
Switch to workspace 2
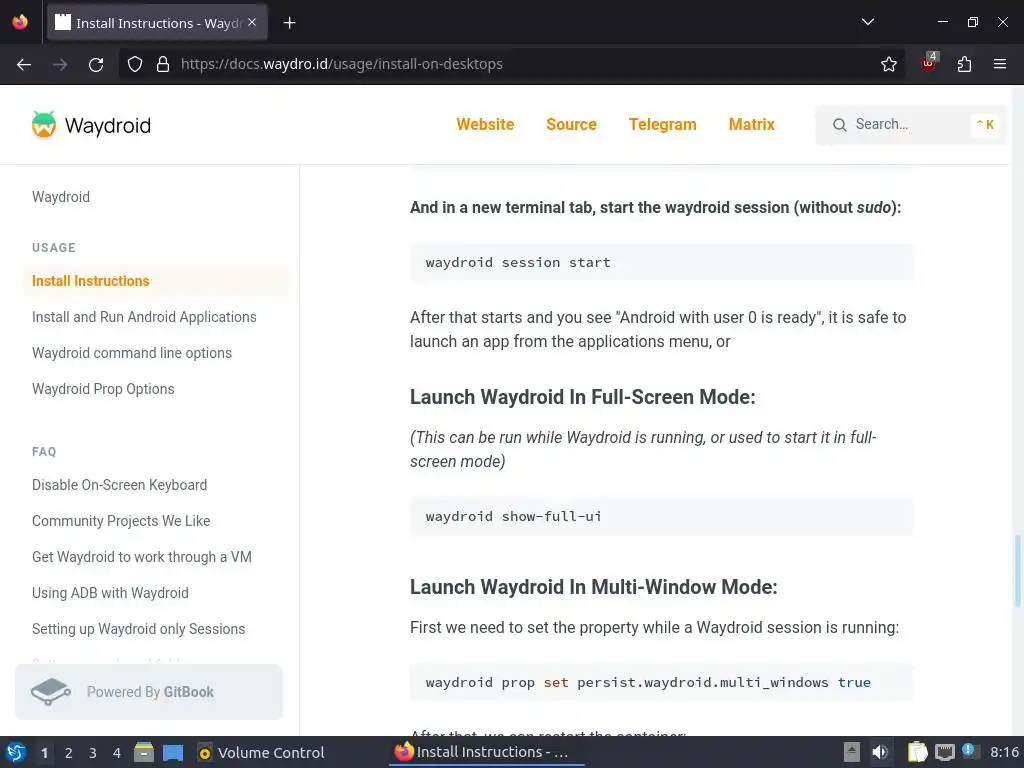pos(69,753)
